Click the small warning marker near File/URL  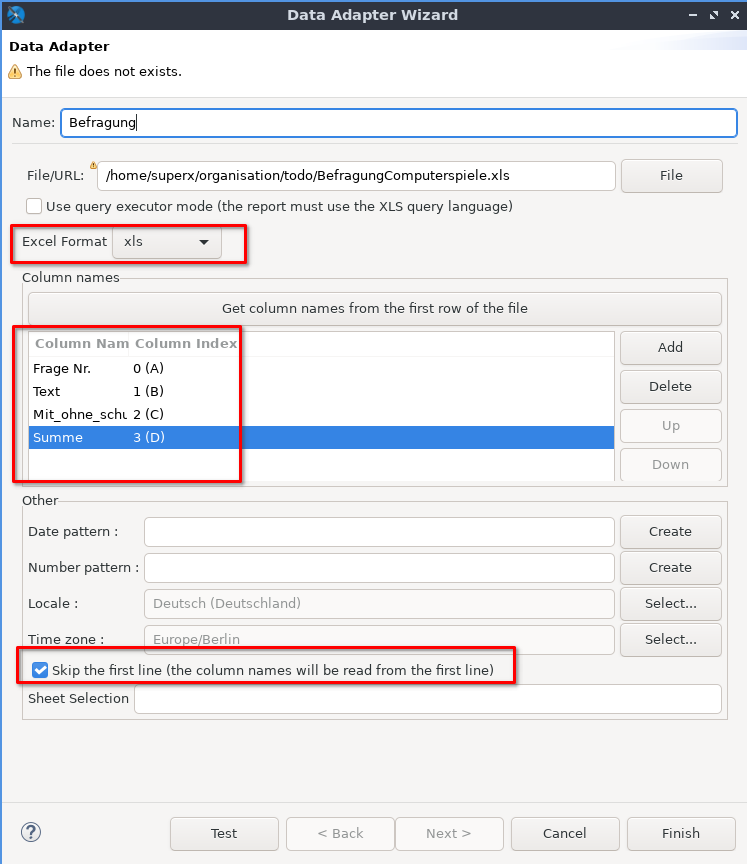tap(93, 165)
